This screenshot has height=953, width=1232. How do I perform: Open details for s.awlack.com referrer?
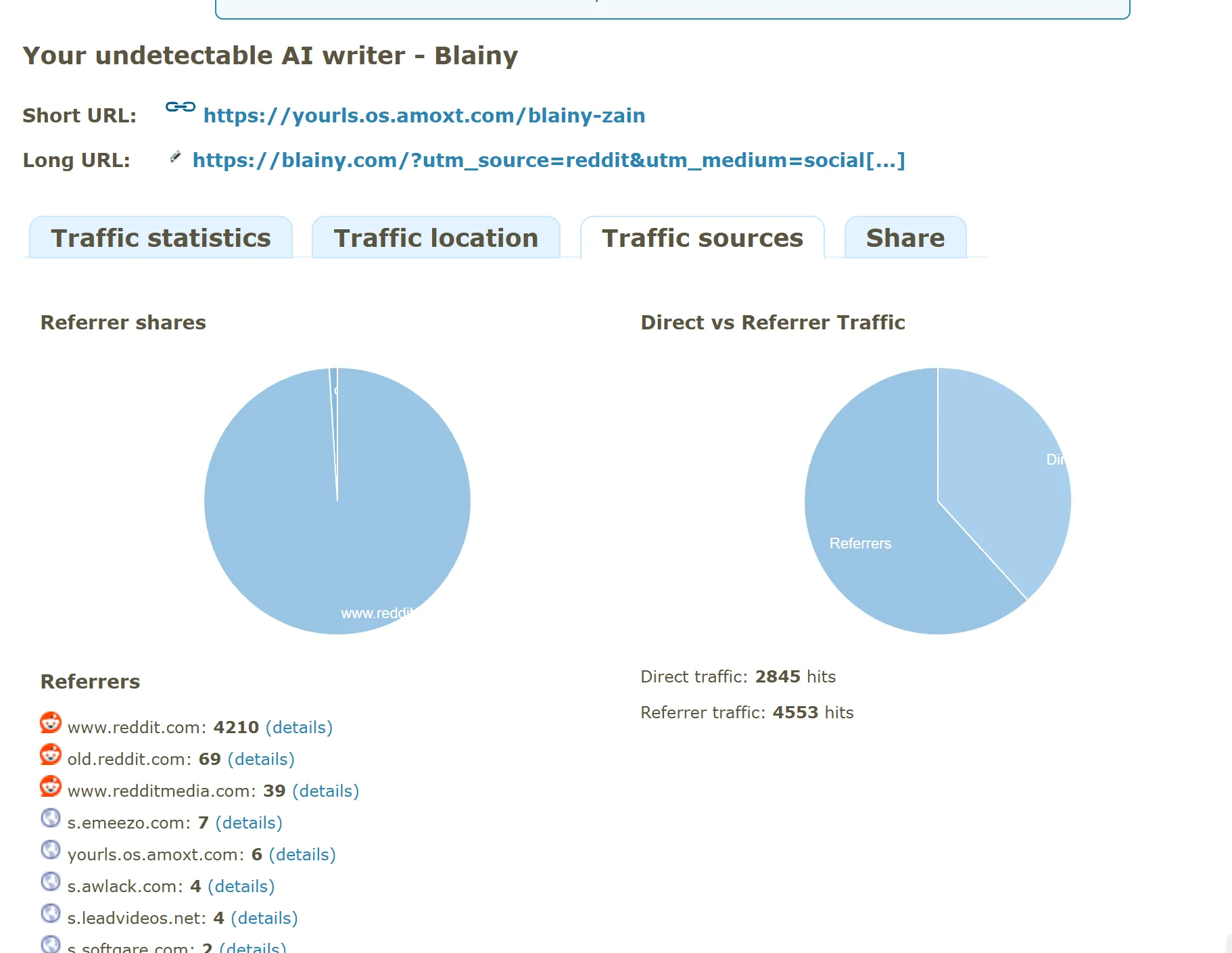pyautogui.click(x=241, y=886)
